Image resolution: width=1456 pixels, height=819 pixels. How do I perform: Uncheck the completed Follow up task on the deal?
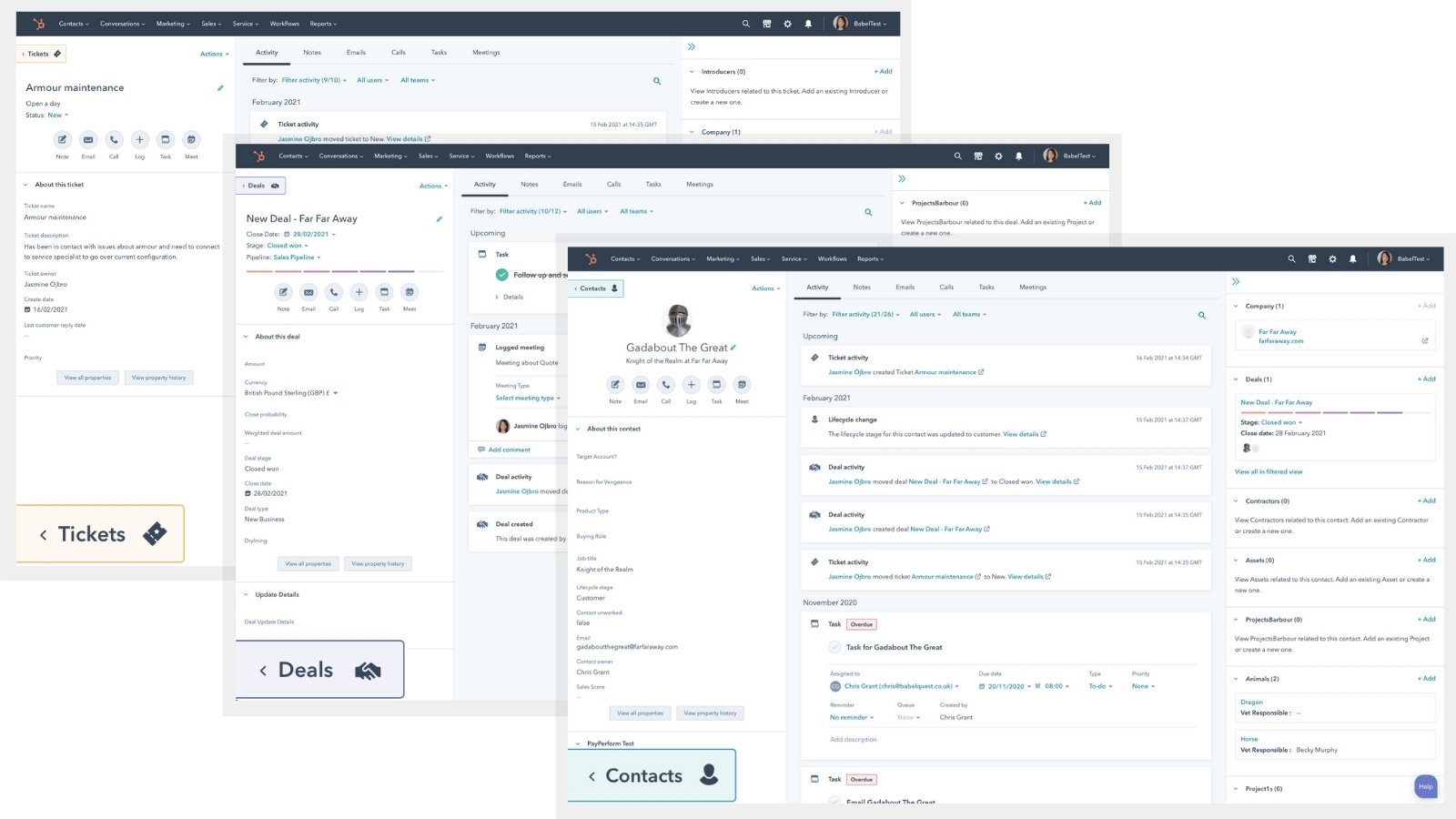501,274
